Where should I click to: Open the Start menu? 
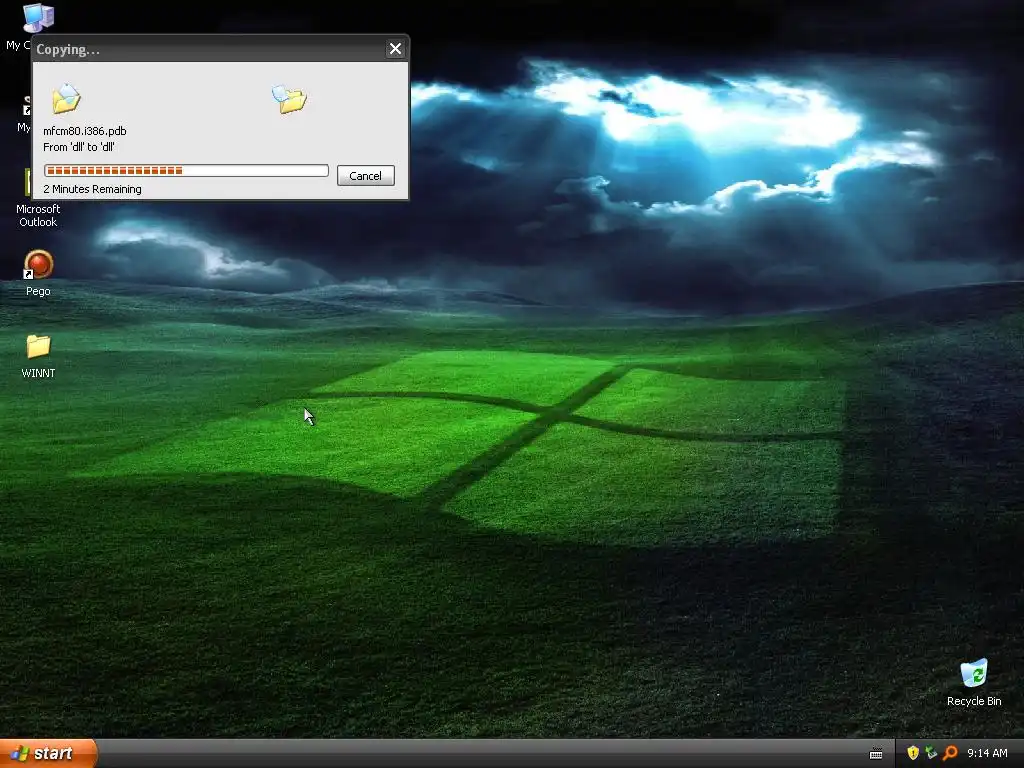click(x=48, y=754)
